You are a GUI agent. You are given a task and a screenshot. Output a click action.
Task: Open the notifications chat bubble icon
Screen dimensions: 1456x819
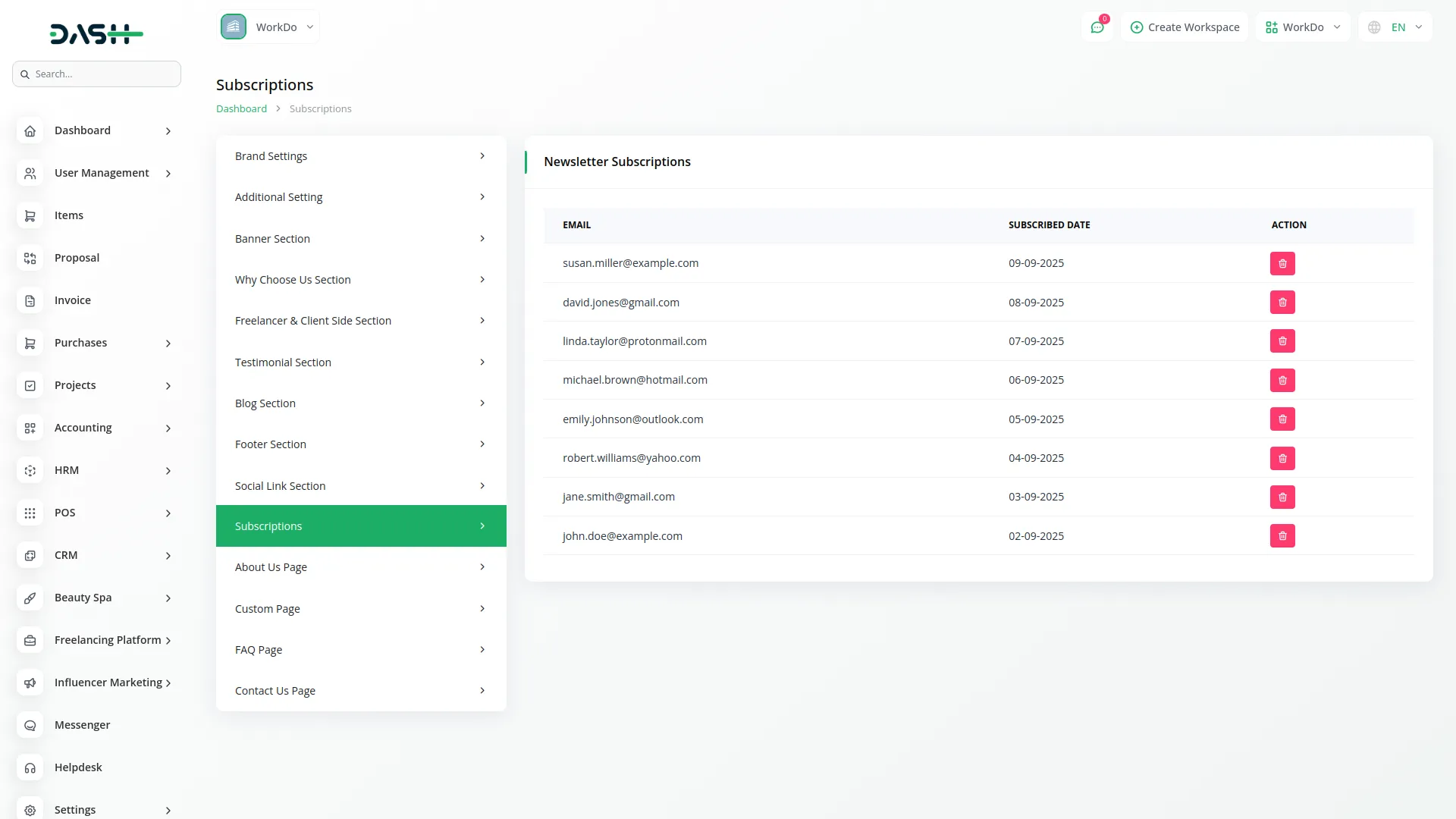click(1097, 27)
